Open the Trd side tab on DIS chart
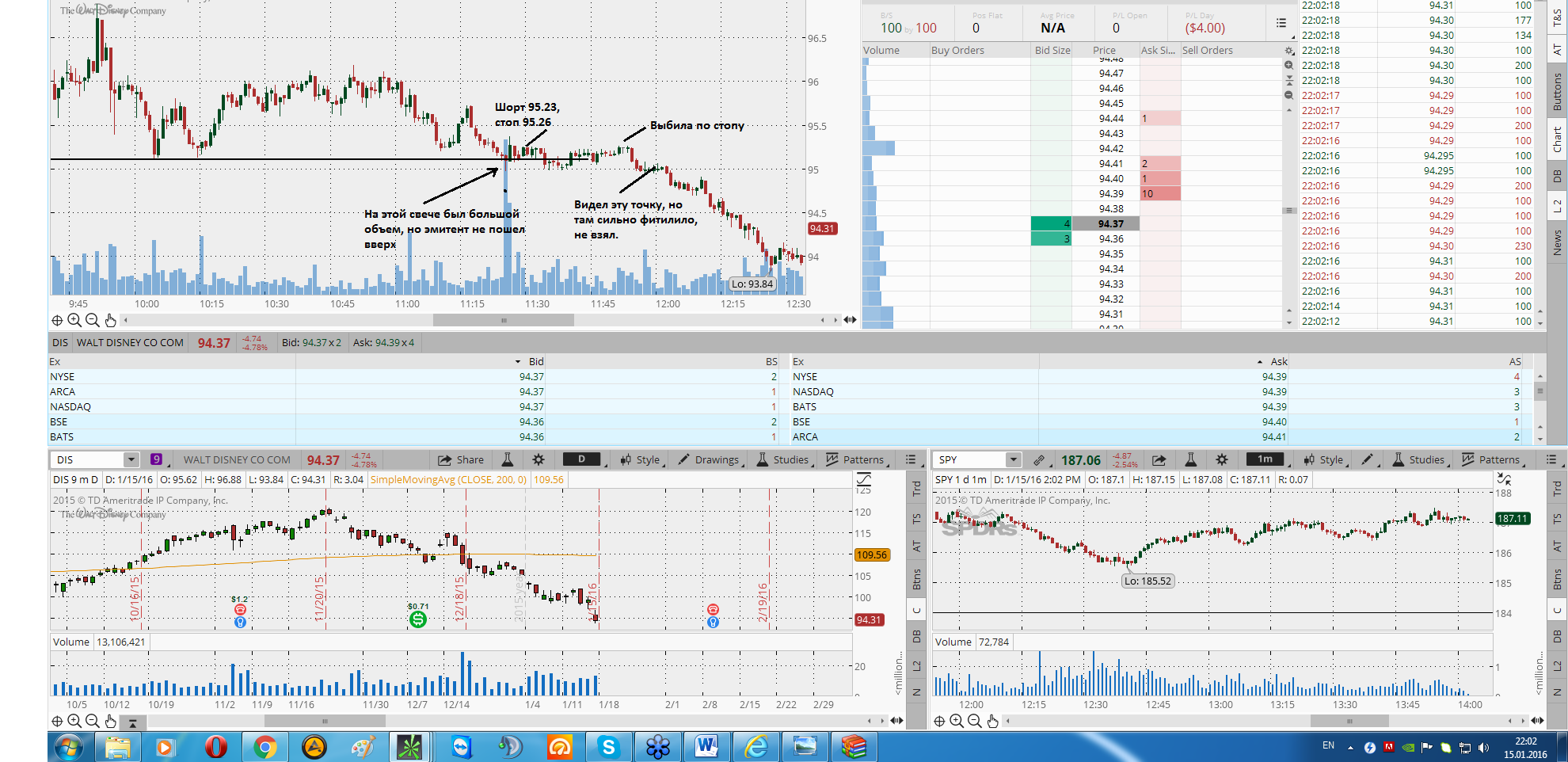 916,489
